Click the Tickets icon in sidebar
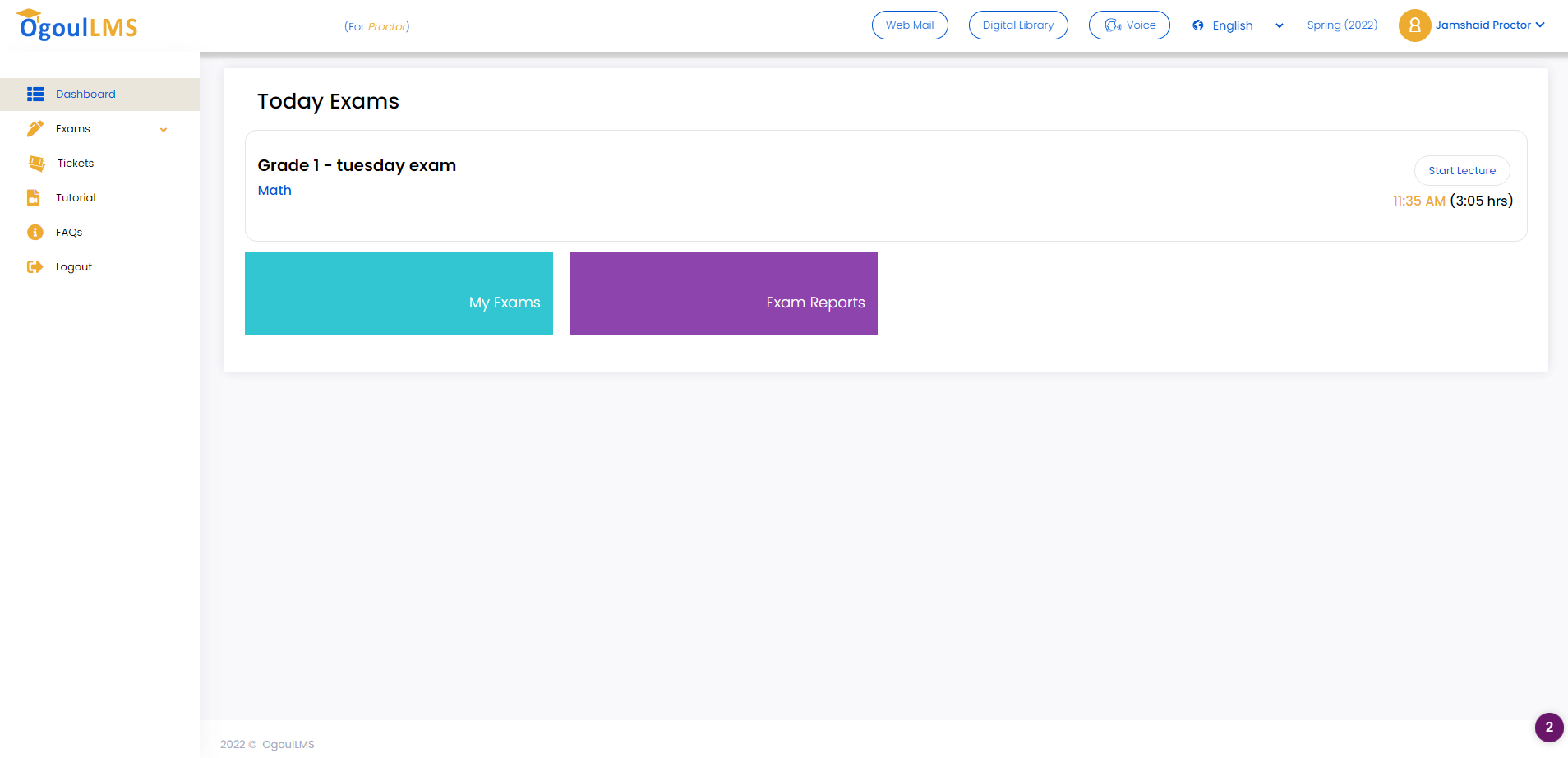The image size is (1568, 758). [x=36, y=164]
